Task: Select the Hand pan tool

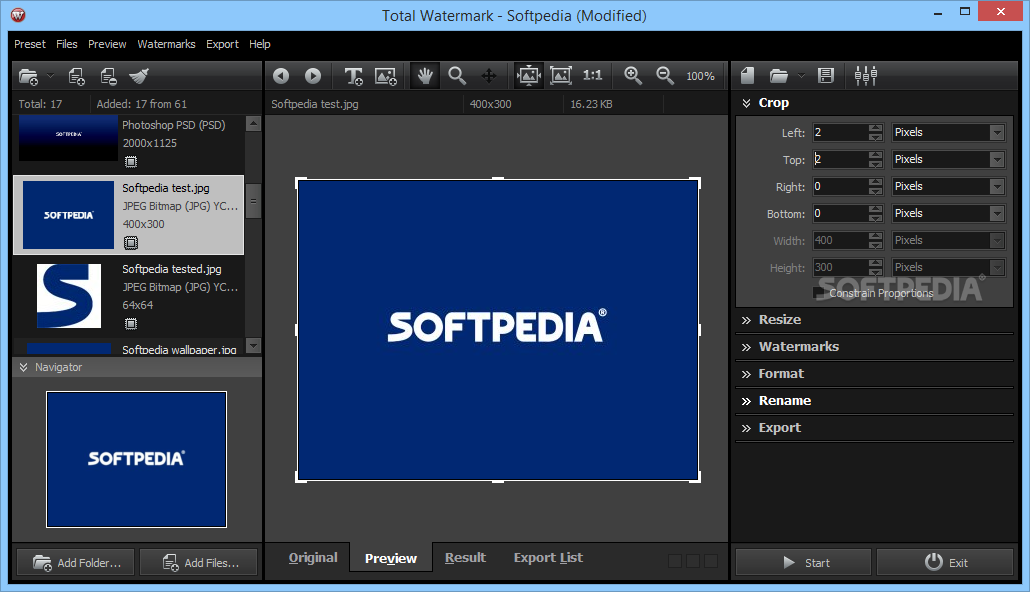Action: 425,76
